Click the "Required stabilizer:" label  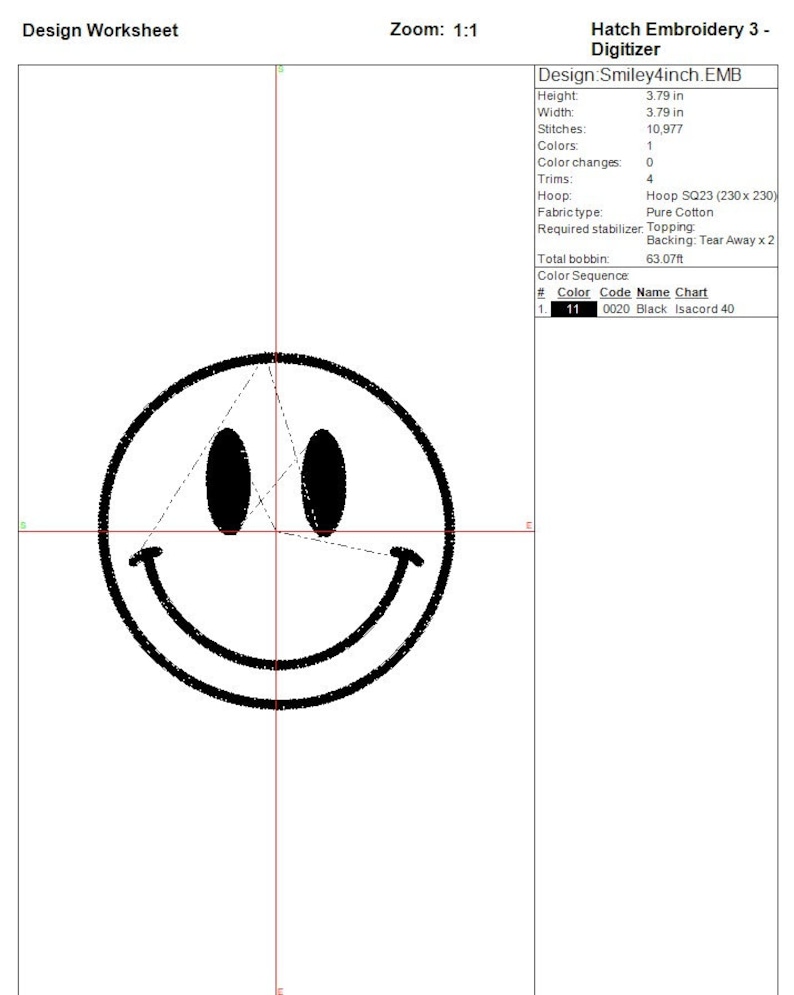[x=590, y=229]
